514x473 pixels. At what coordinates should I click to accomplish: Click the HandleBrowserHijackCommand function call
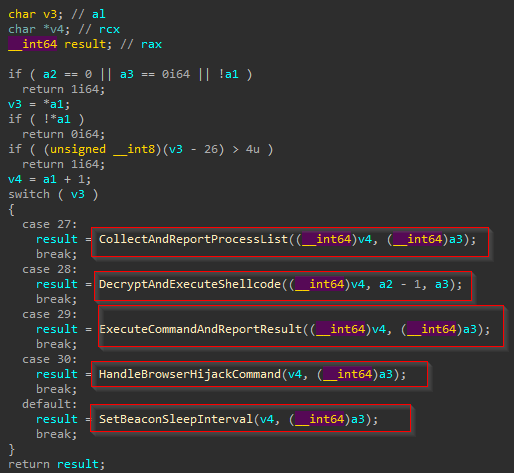[253, 374]
